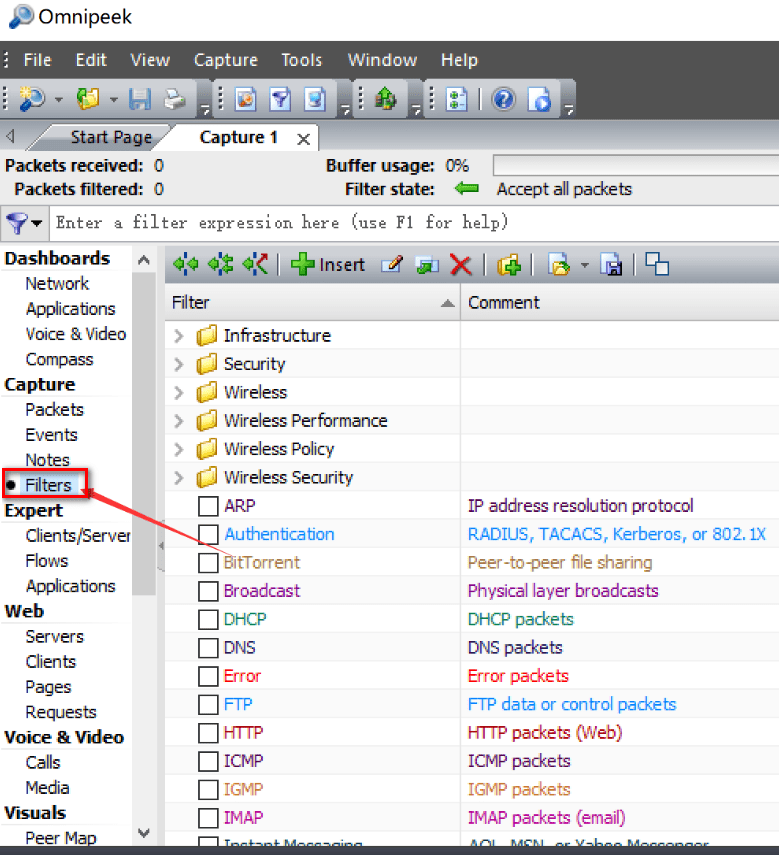Click the Comment column header

tap(620, 303)
